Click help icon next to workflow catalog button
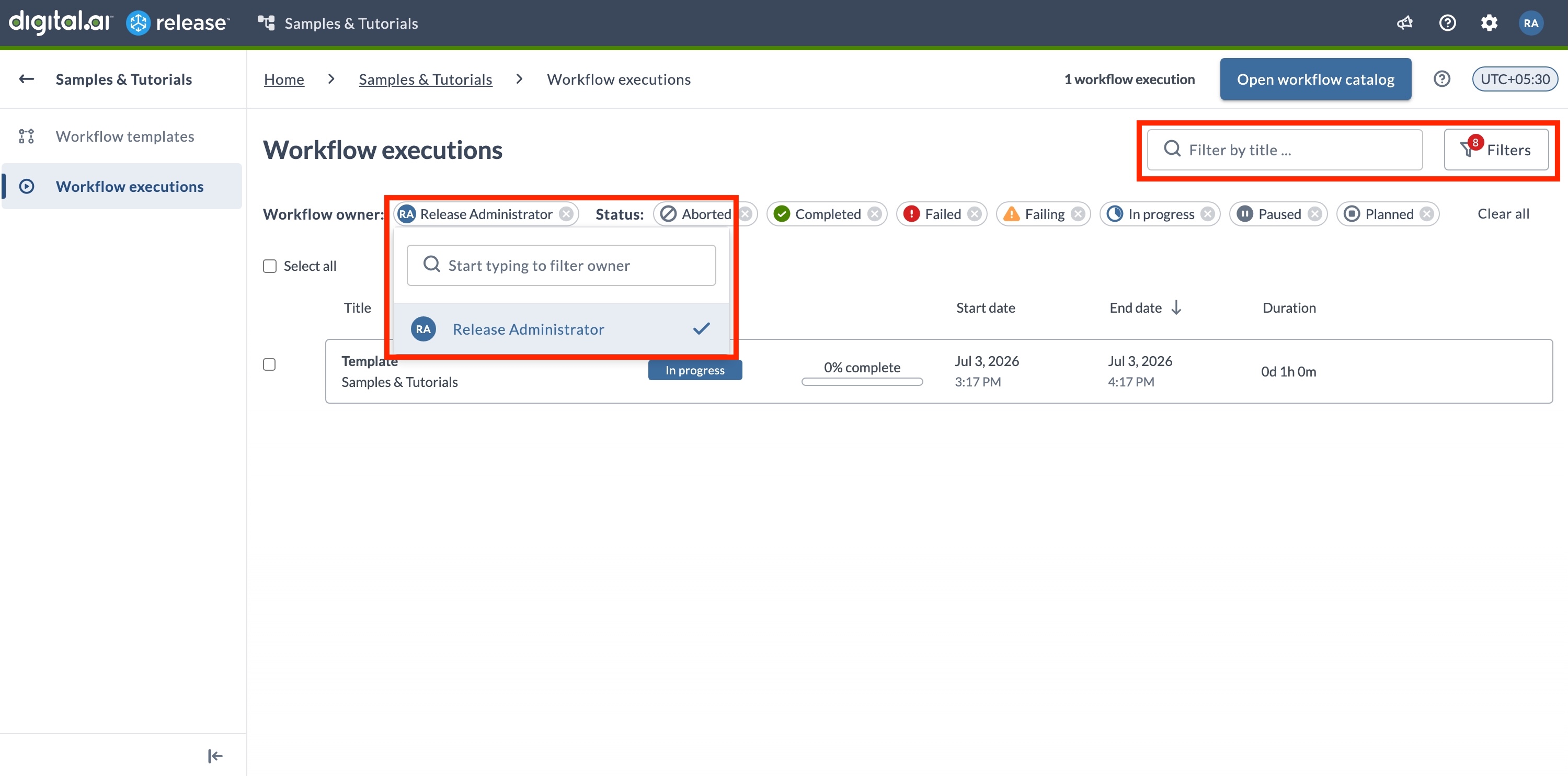 click(1441, 79)
